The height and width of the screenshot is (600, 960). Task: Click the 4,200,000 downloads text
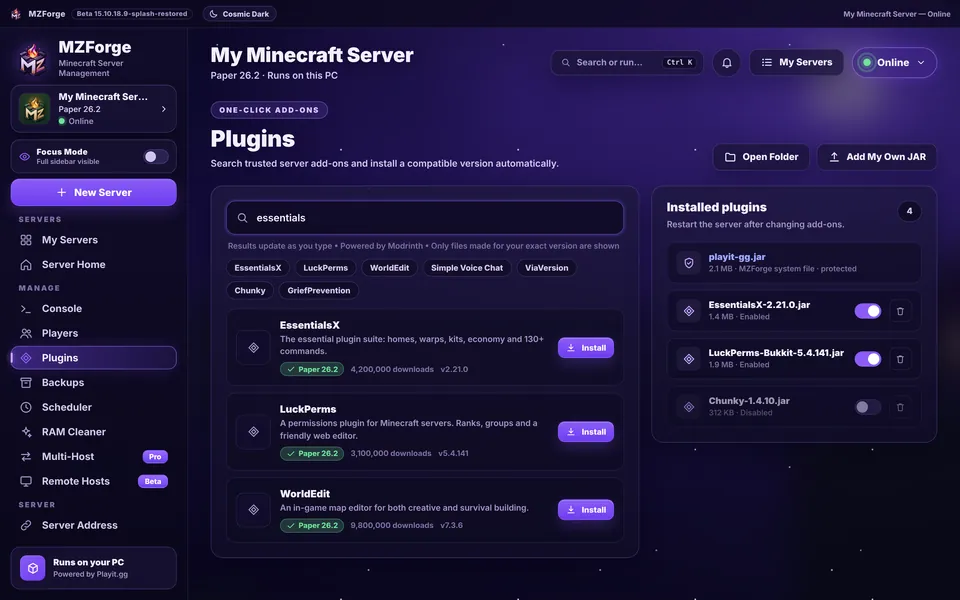click(392, 369)
